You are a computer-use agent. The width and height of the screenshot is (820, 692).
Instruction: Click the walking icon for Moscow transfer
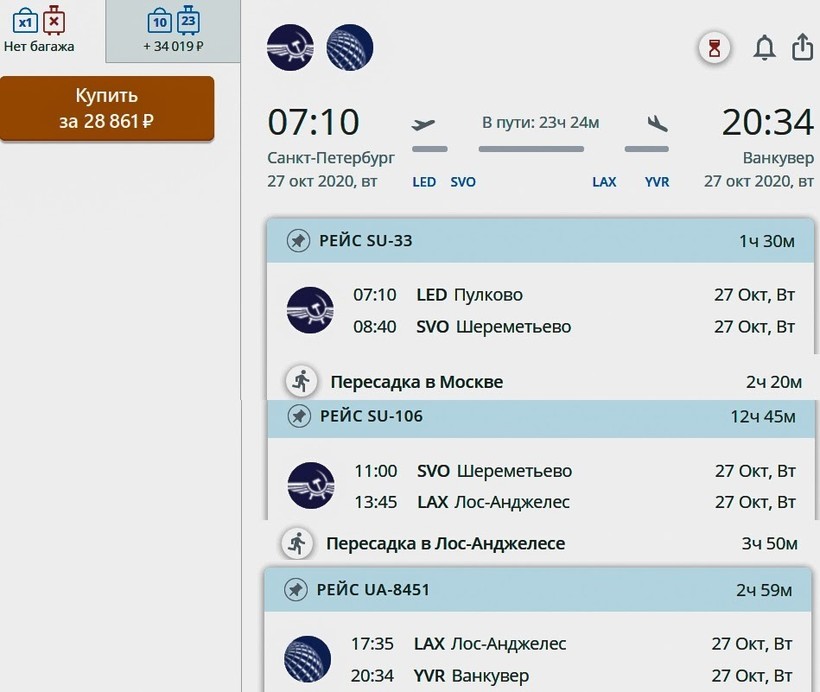tap(300, 381)
